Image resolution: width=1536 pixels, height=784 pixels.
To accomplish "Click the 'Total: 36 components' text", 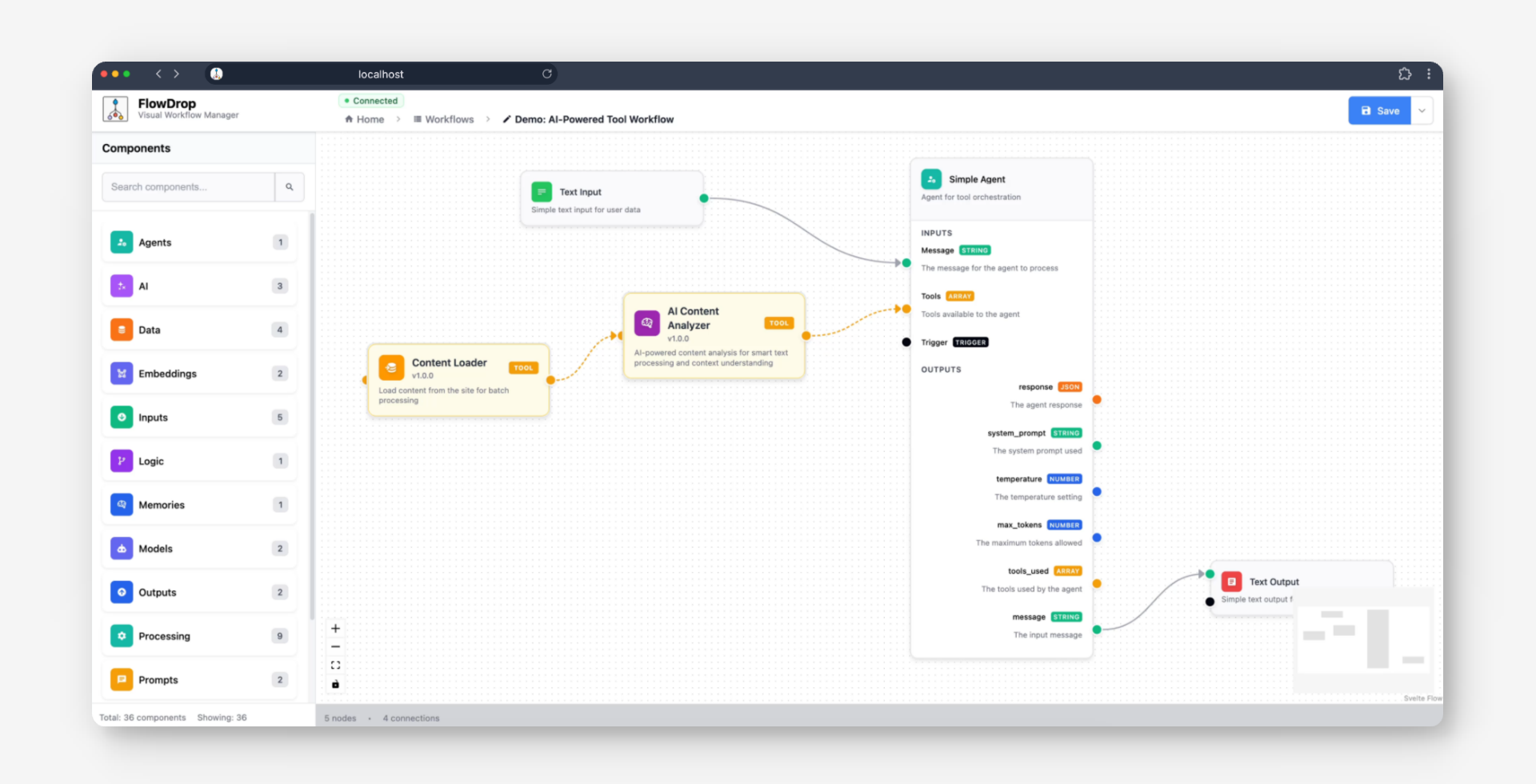I will pos(142,718).
